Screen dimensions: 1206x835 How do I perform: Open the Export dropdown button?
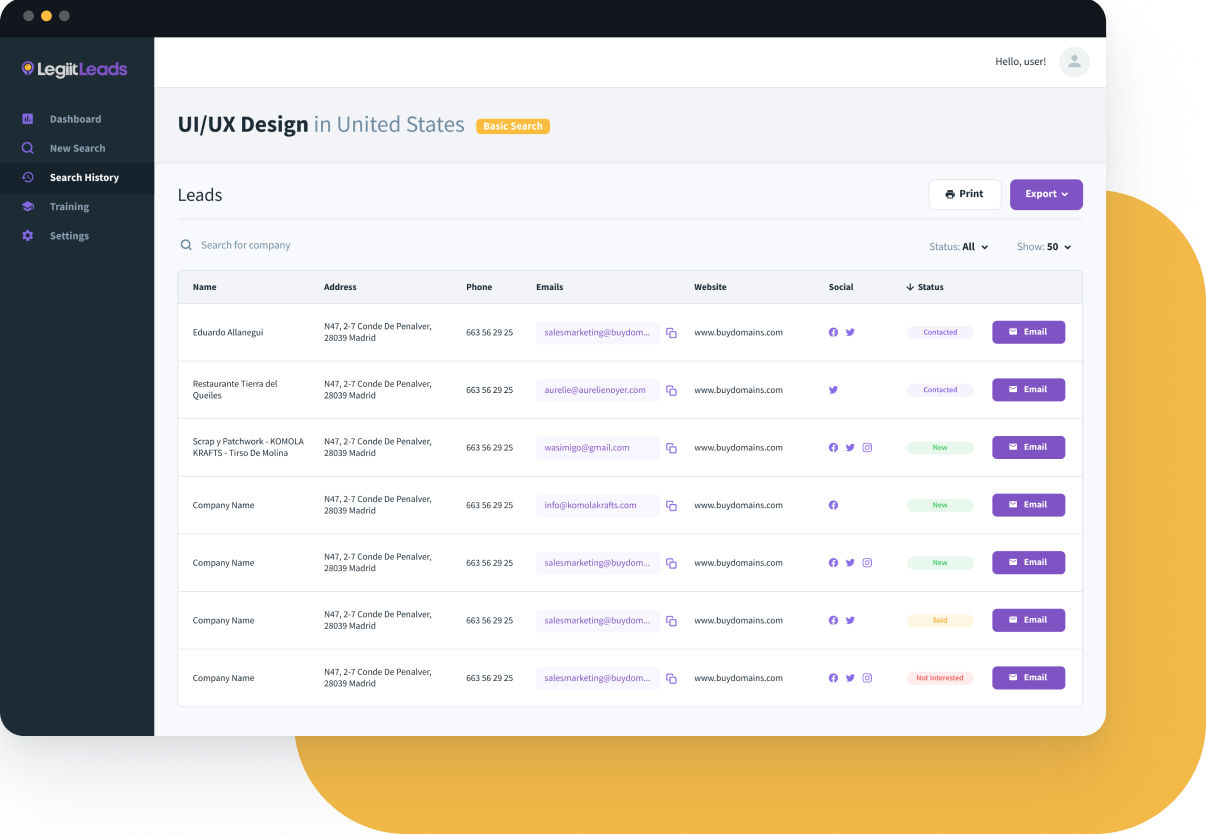(1046, 195)
